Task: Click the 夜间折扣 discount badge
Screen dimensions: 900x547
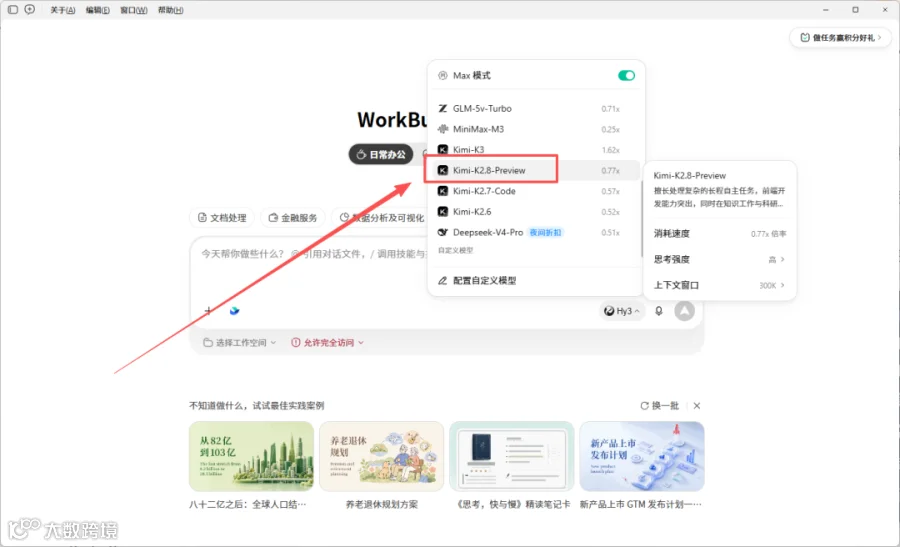Action: pos(545,232)
